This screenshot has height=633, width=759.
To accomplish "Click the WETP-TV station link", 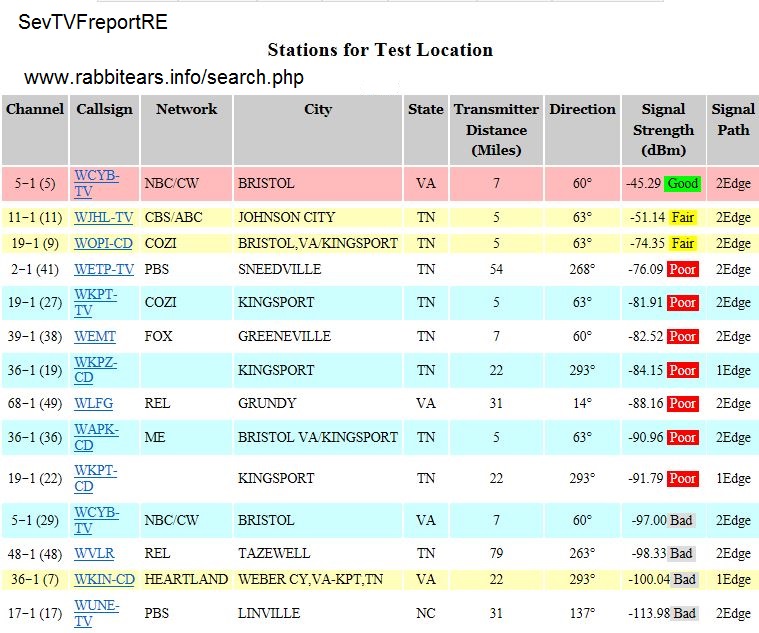I will pyautogui.click(x=103, y=269).
